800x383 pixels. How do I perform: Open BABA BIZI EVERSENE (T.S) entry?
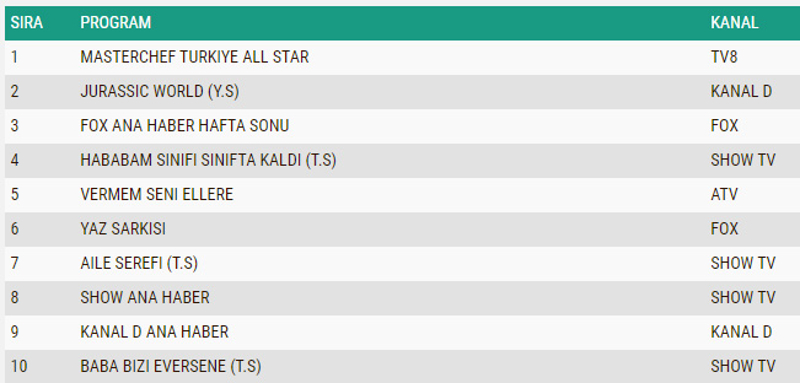tap(170, 366)
